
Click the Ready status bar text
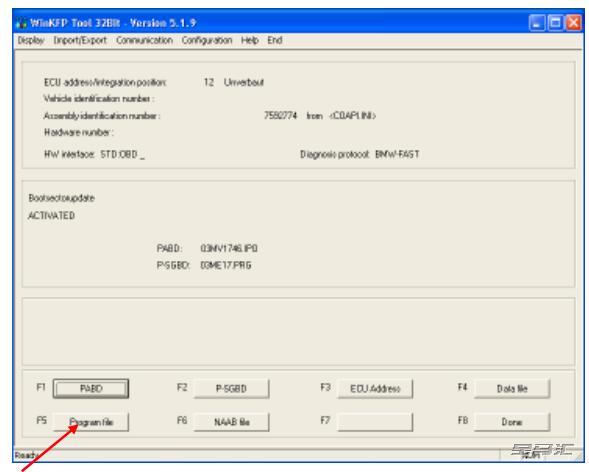tap(24, 455)
